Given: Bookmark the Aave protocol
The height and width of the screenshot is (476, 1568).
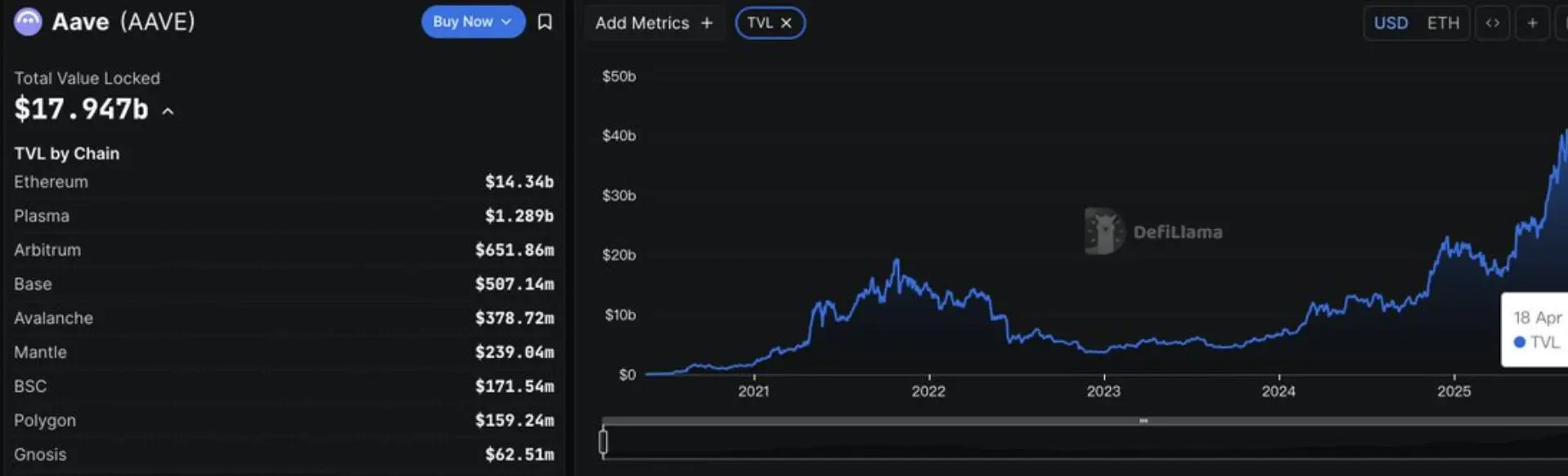Looking at the screenshot, I should 545,22.
